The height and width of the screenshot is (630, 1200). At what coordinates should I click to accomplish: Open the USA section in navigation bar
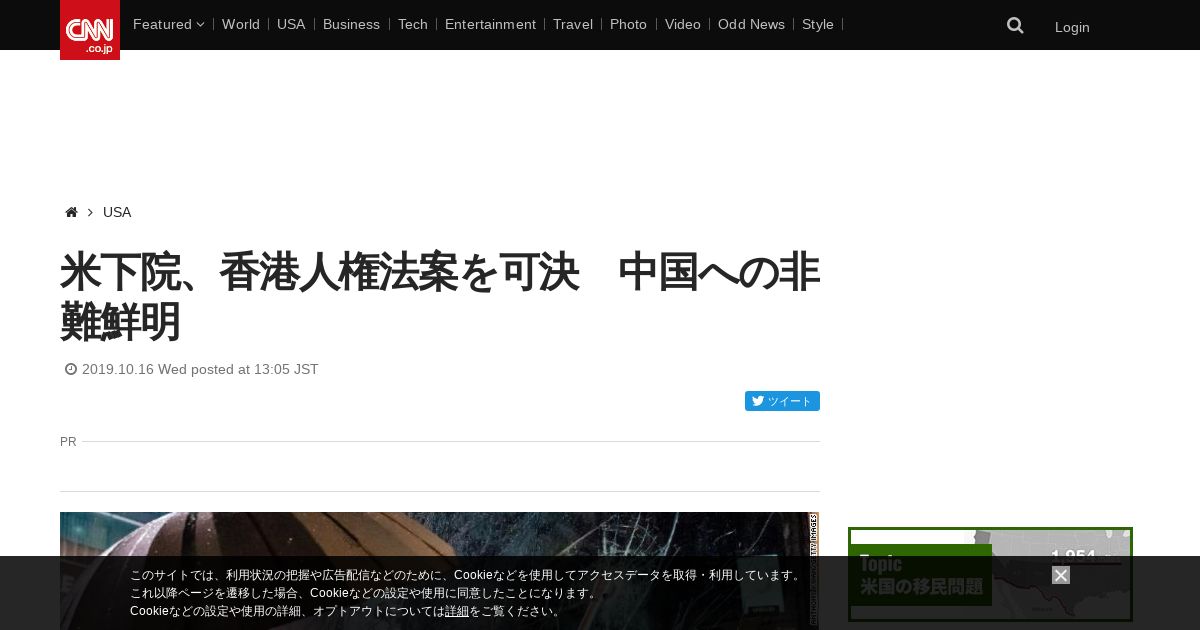291,24
